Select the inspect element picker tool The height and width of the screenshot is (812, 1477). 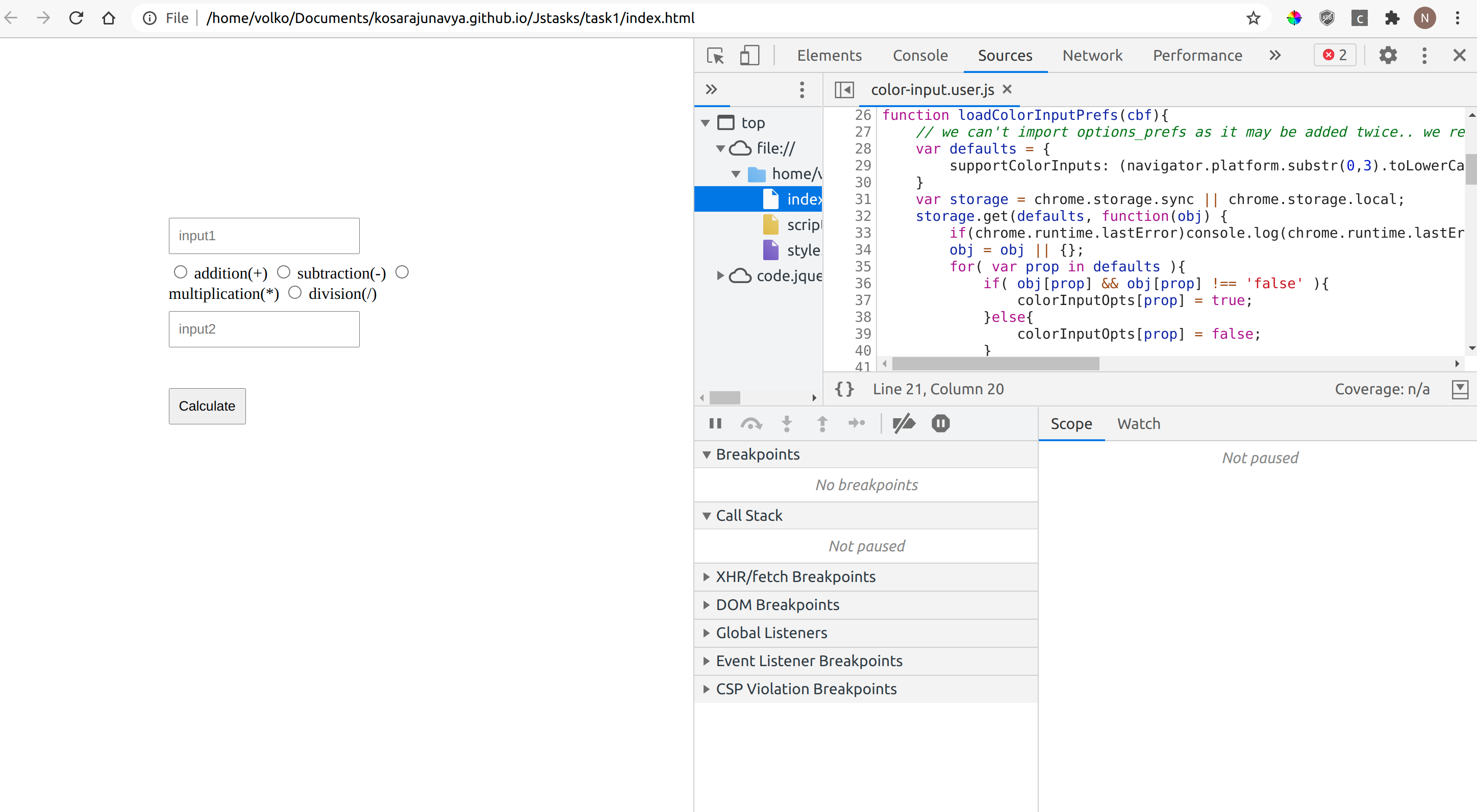tap(715, 55)
